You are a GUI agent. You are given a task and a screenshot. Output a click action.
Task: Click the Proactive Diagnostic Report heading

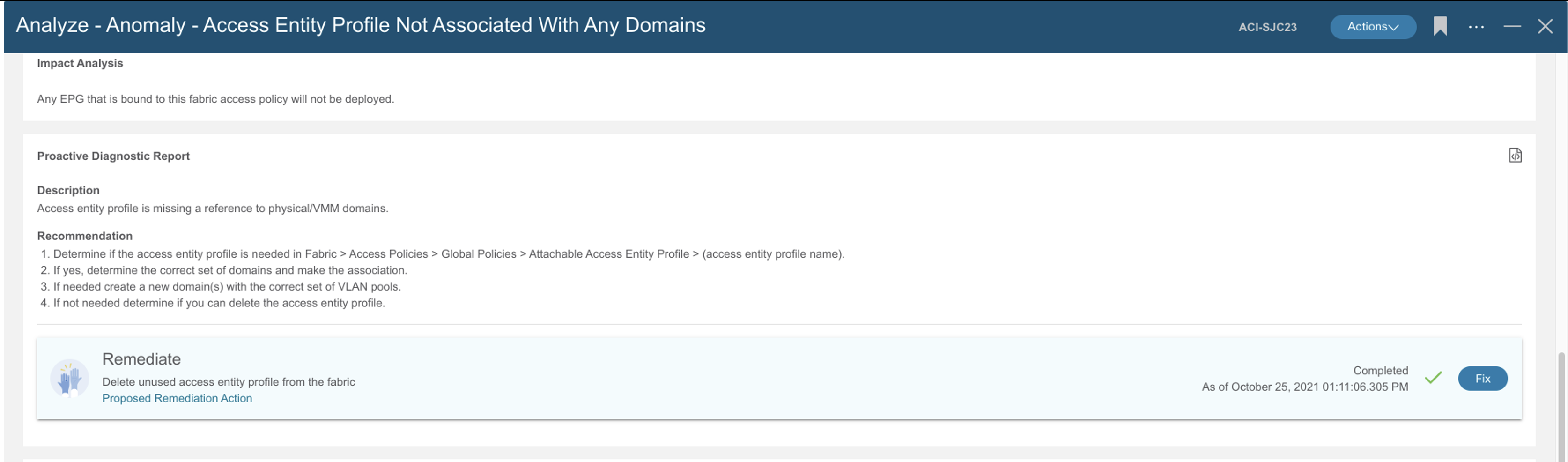click(113, 156)
